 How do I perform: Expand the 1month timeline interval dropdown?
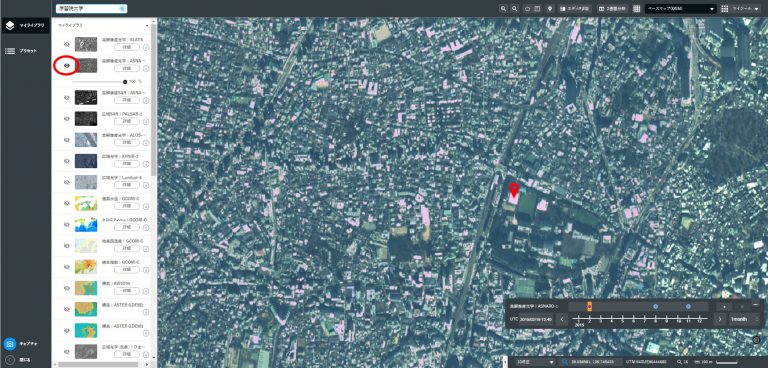click(744, 319)
